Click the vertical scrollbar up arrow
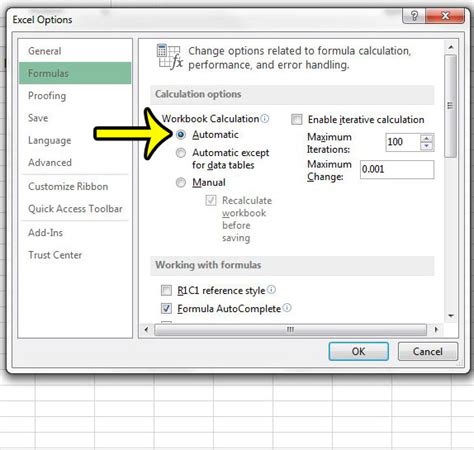Image resolution: width=474 pixels, height=450 pixels. pyautogui.click(x=451, y=47)
